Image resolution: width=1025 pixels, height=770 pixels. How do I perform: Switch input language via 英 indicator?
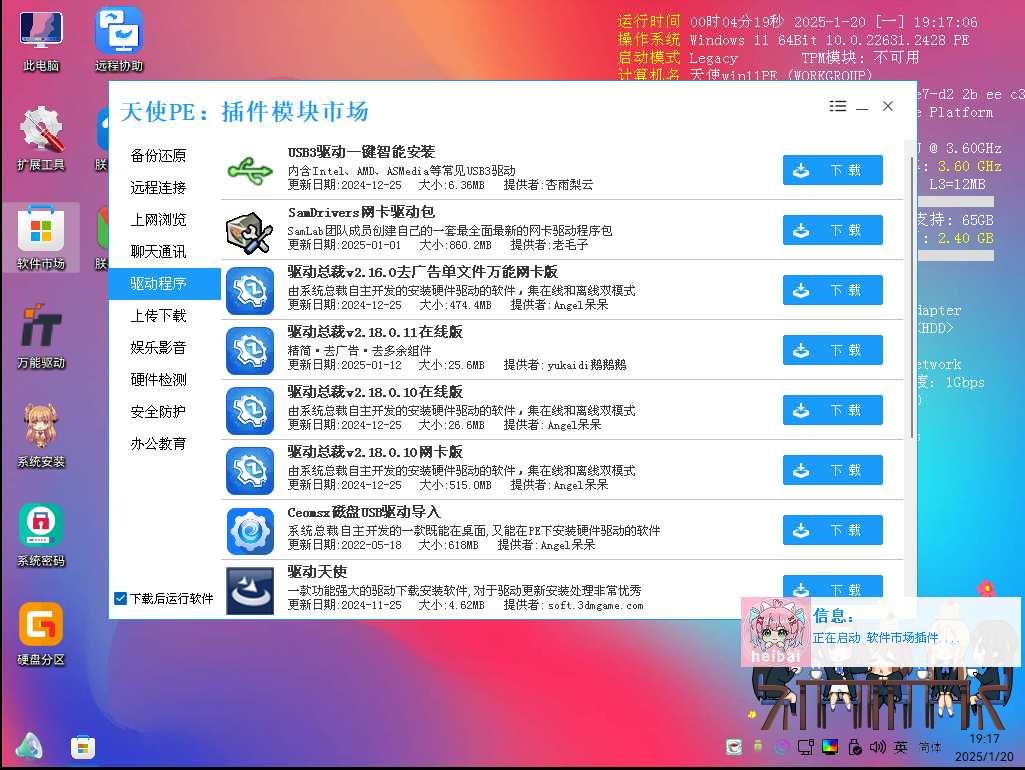coord(901,746)
